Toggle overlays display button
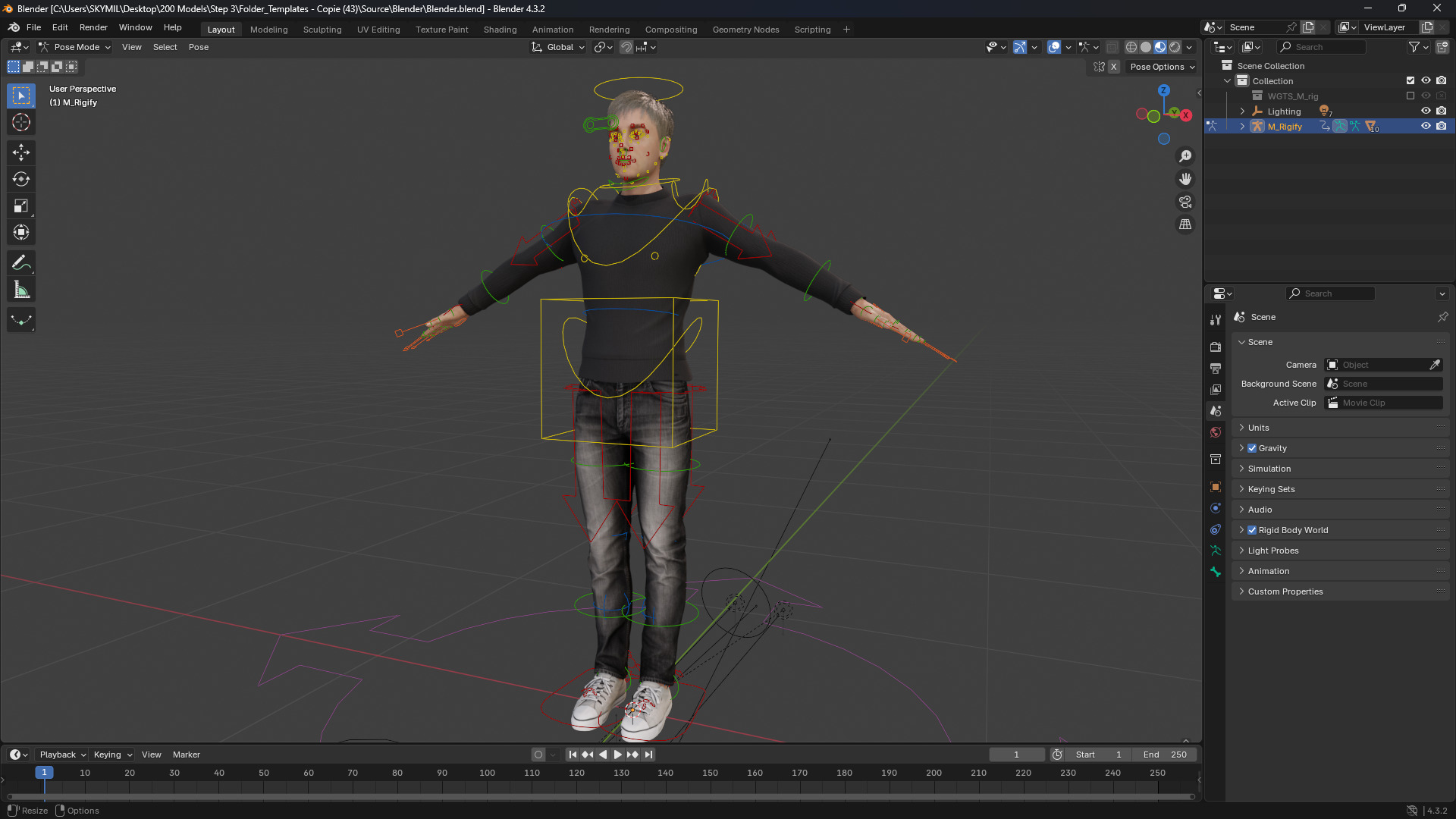The image size is (1456, 819). pos(1054,47)
